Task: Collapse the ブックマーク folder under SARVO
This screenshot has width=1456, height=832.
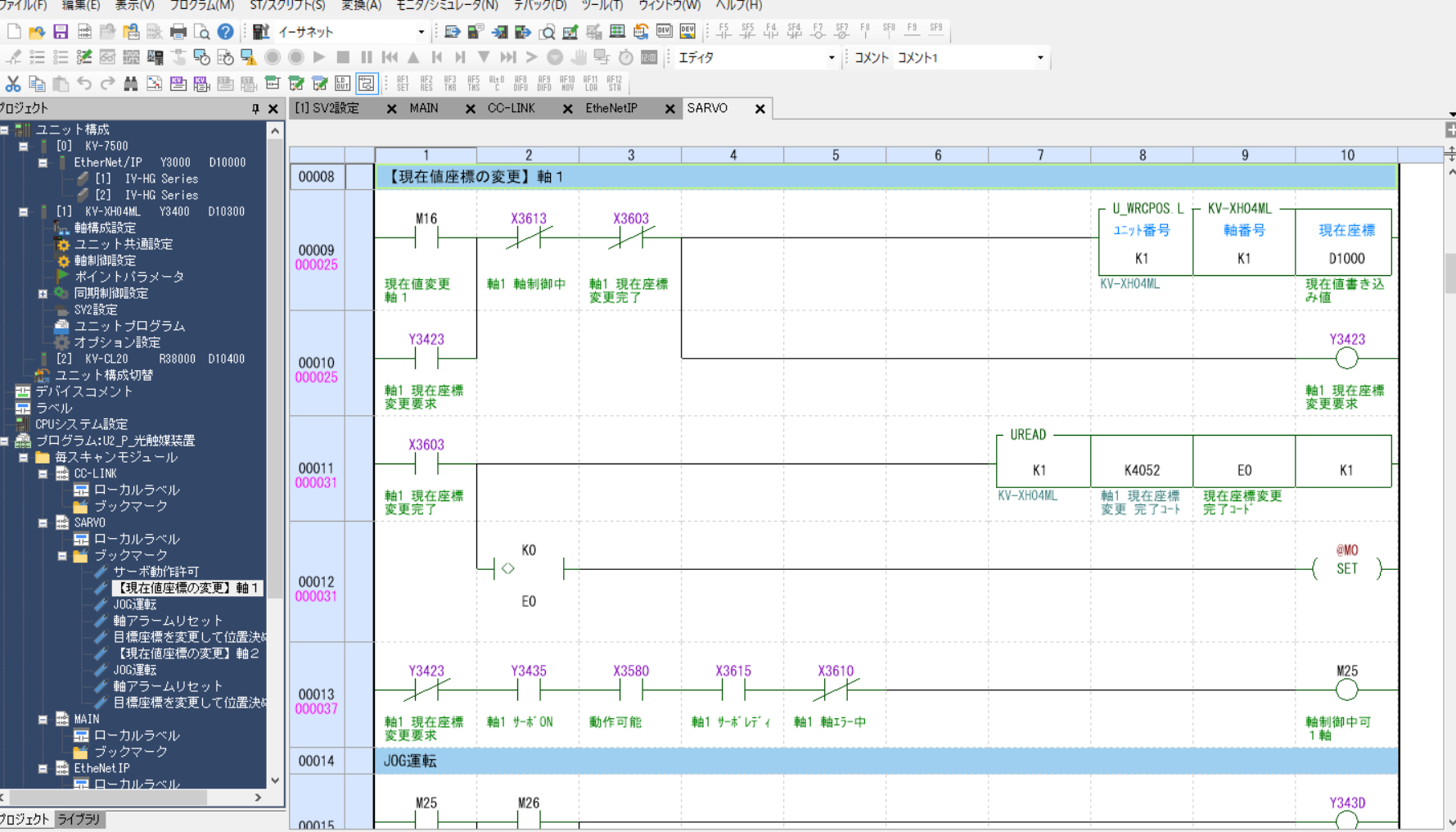Action: [x=62, y=555]
